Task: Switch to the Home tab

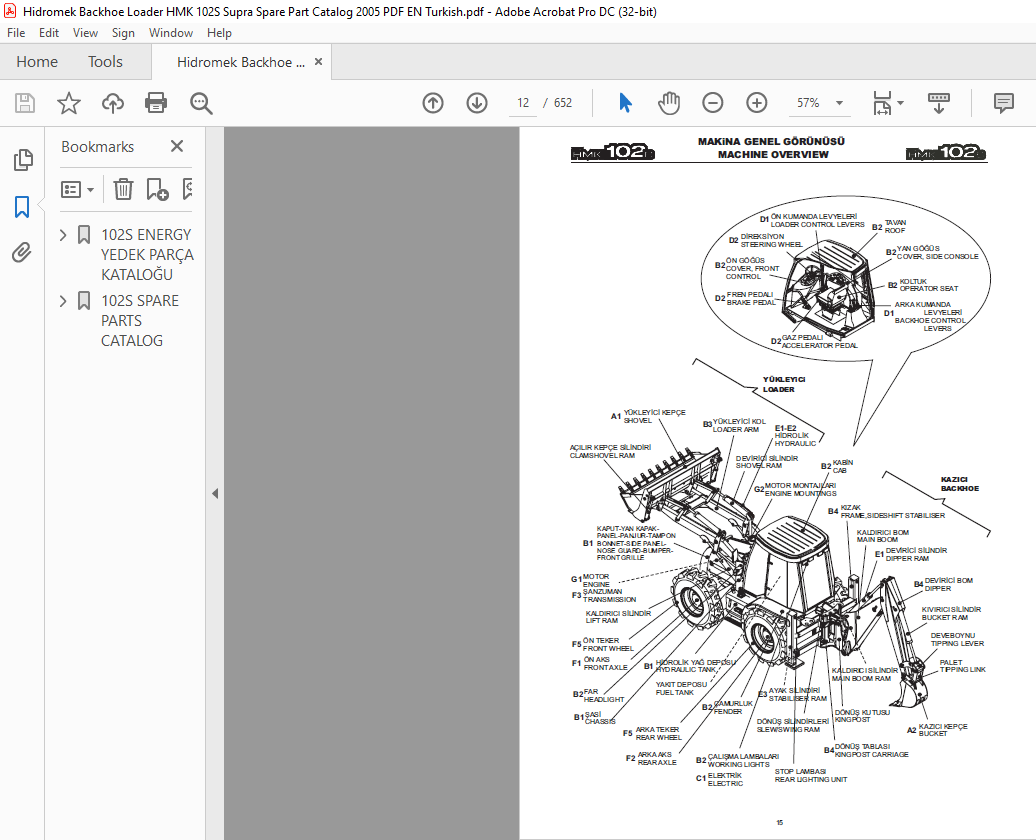Action: pyautogui.click(x=37, y=61)
